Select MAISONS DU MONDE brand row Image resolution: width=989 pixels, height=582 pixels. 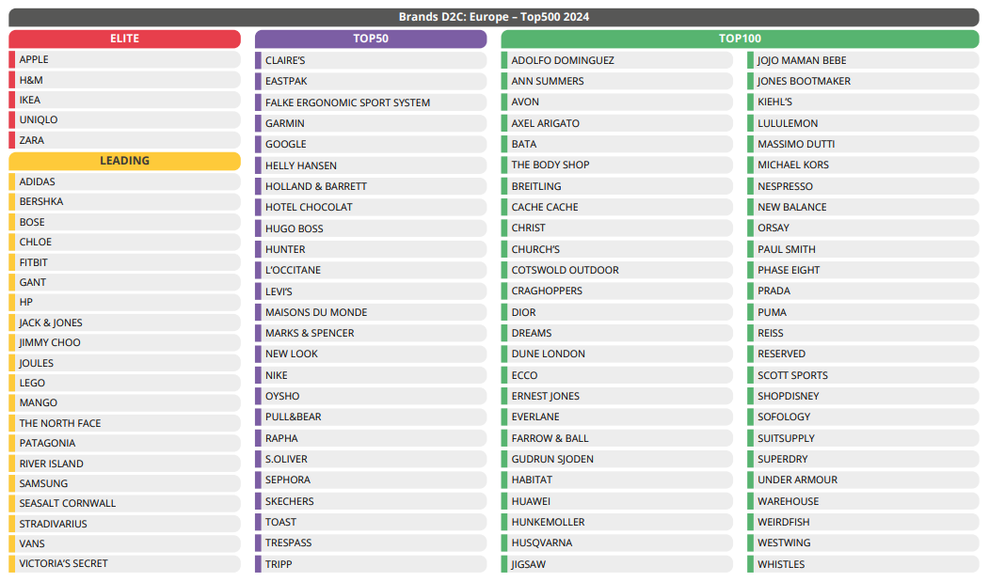click(371, 313)
